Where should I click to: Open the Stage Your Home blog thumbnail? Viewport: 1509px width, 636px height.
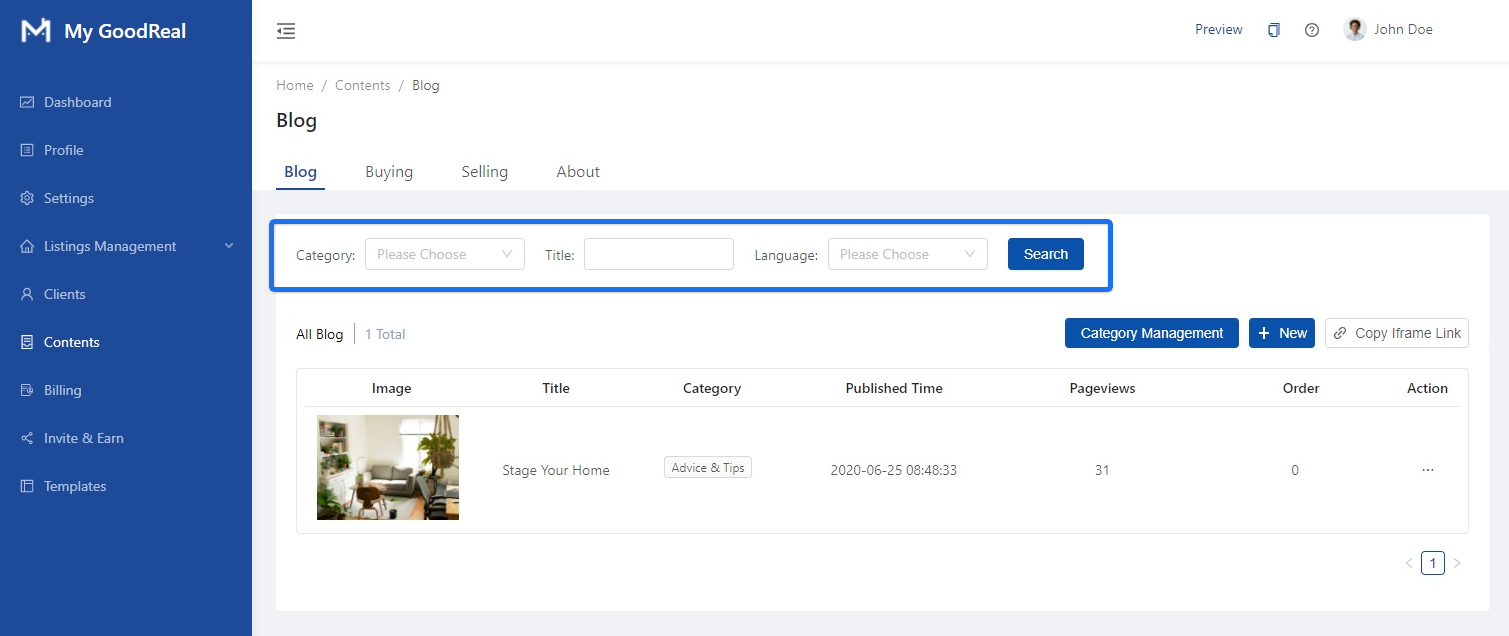point(388,468)
